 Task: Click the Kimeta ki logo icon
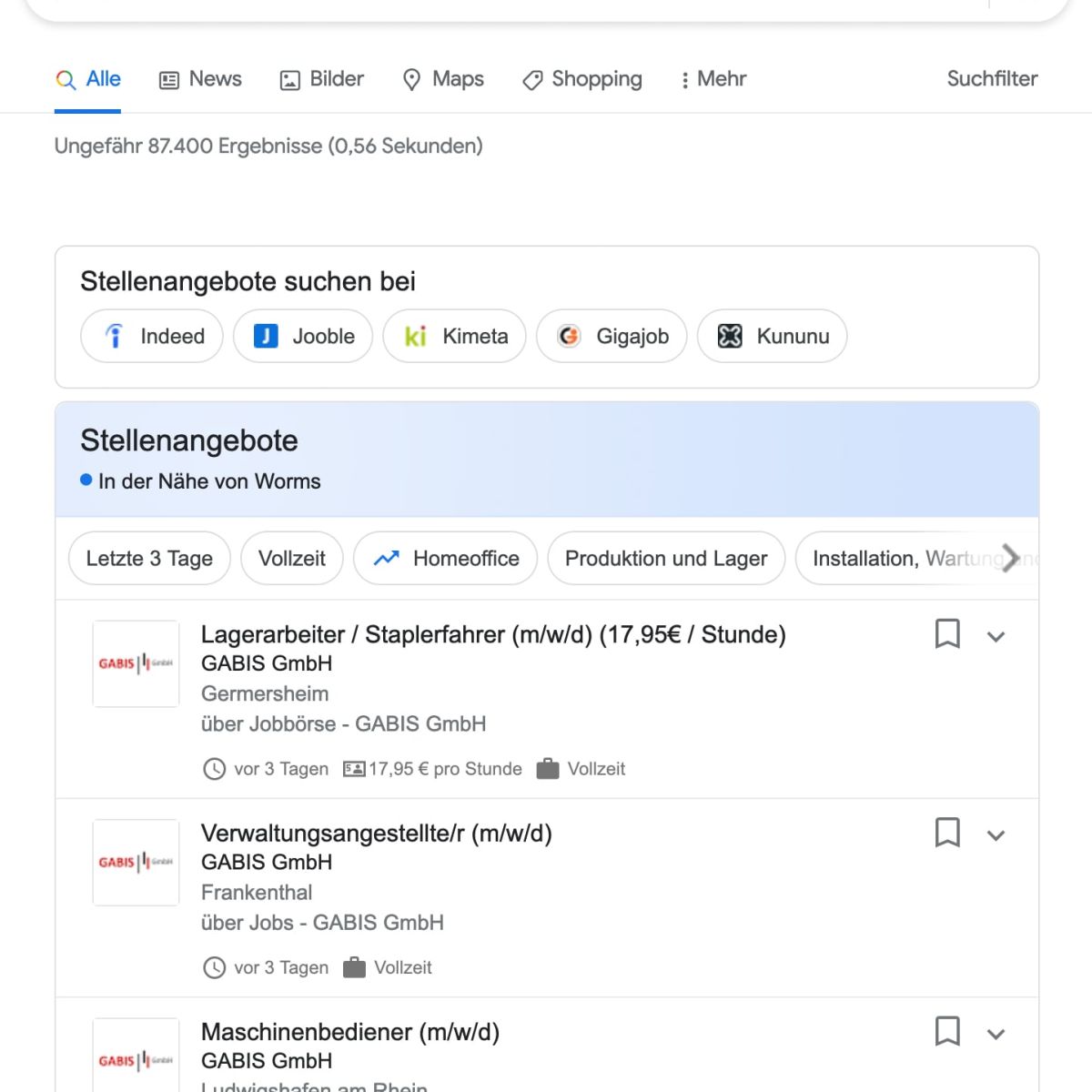416,337
